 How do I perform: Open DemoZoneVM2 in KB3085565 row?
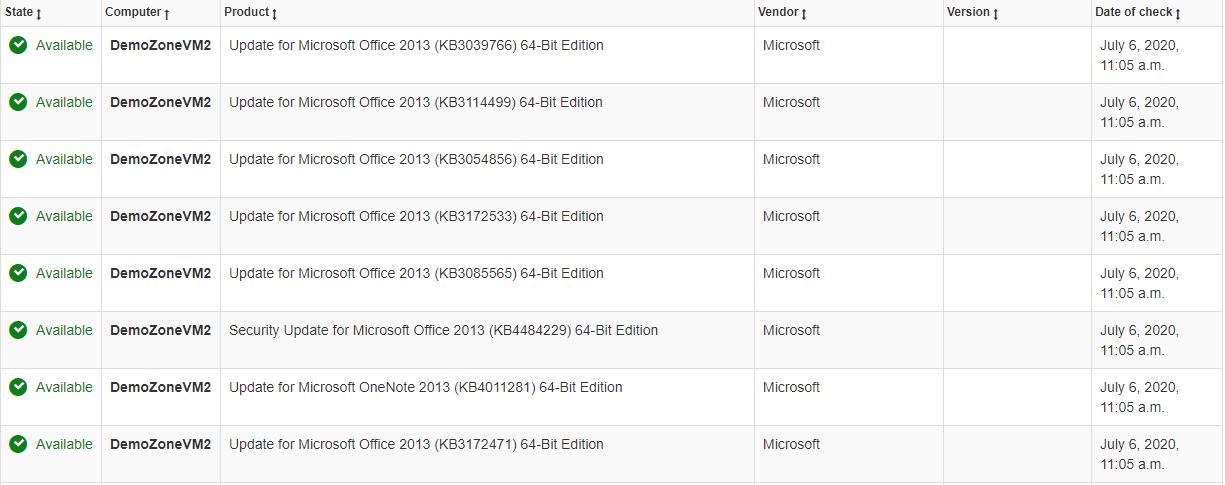pos(160,273)
